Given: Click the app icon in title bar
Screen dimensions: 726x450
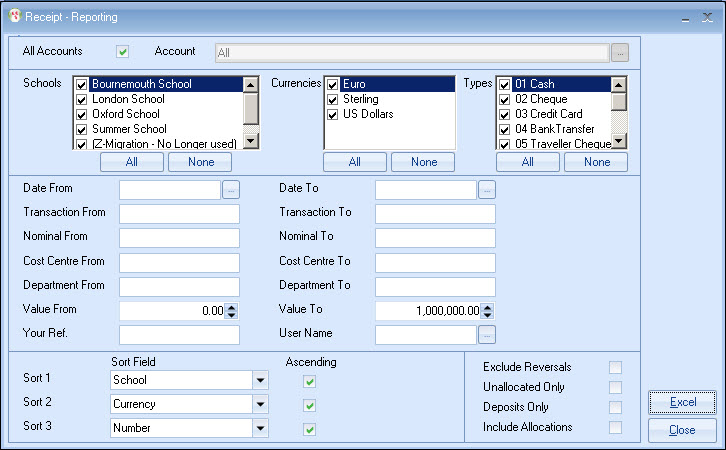Looking at the screenshot, I should [x=13, y=17].
